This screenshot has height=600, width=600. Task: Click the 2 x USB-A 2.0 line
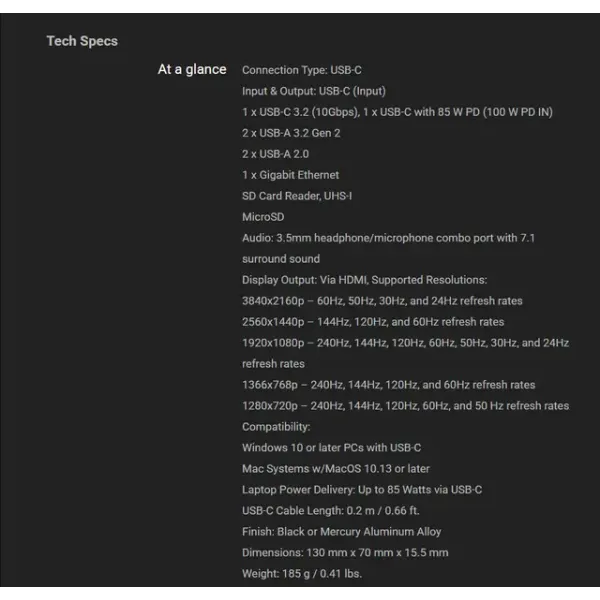275,154
